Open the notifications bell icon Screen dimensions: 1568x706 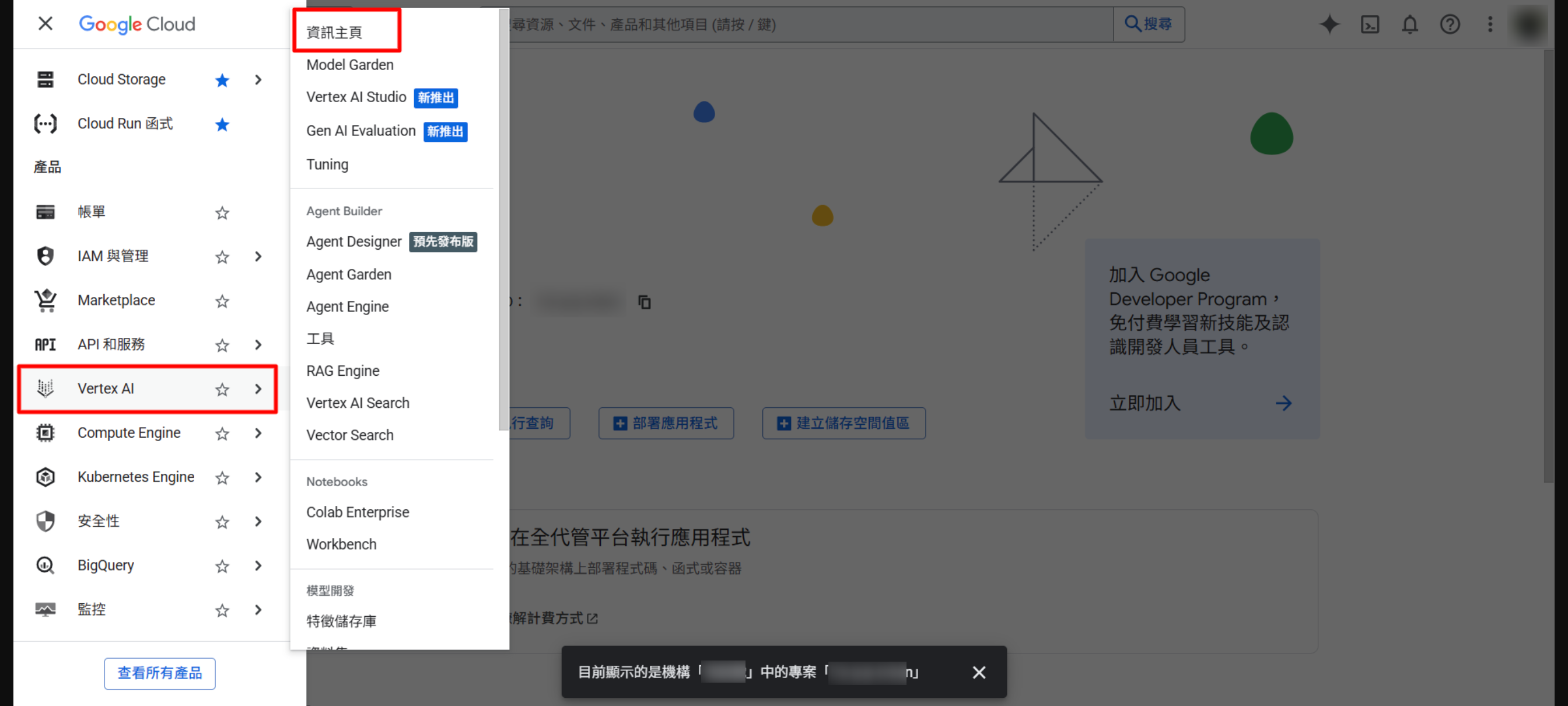coord(1409,25)
